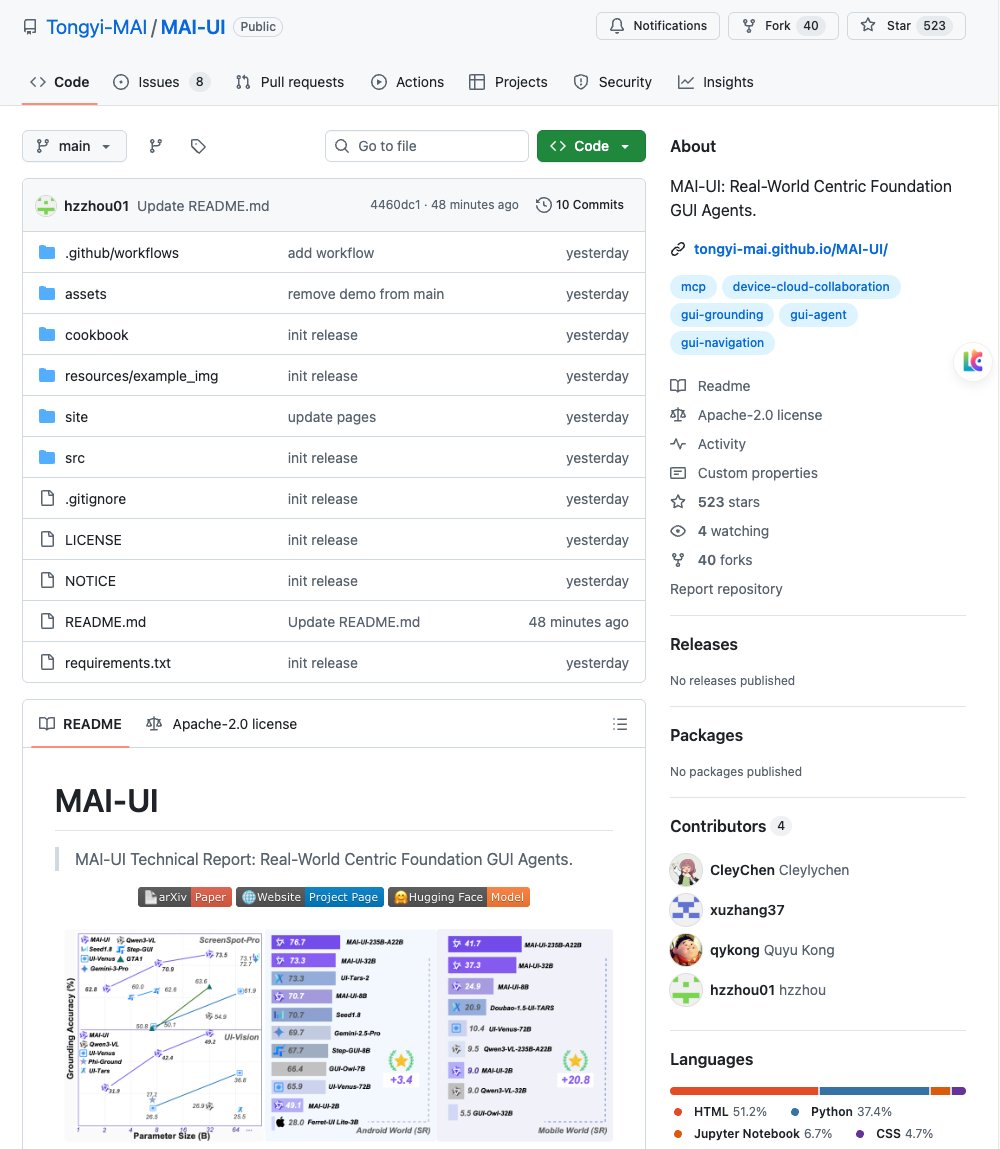The width and height of the screenshot is (1000, 1149).
Task: Click the .gitignore file icon
Action: pyautogui.click(x=48, y=498)
